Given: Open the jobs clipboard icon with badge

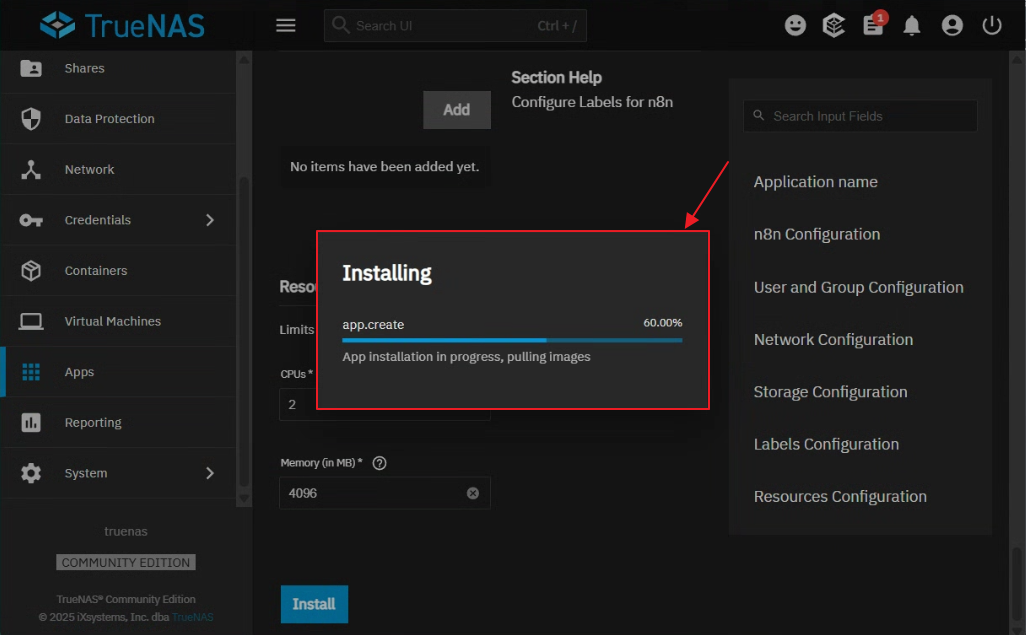Looking at the screenshot, I should pos(874,24).
